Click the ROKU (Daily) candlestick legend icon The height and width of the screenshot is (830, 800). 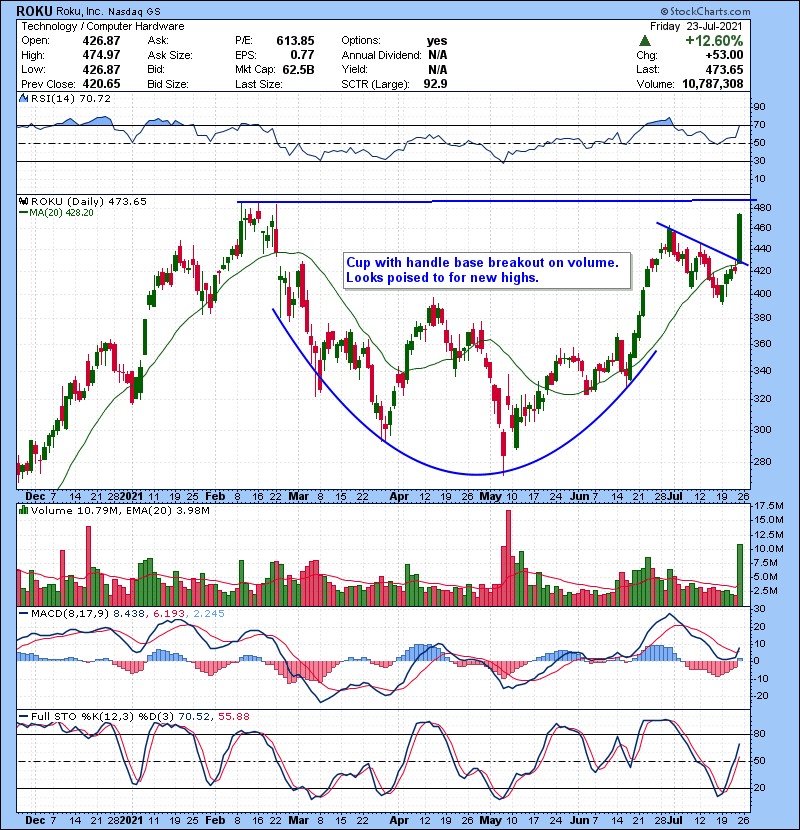click(x=23, y=201)
